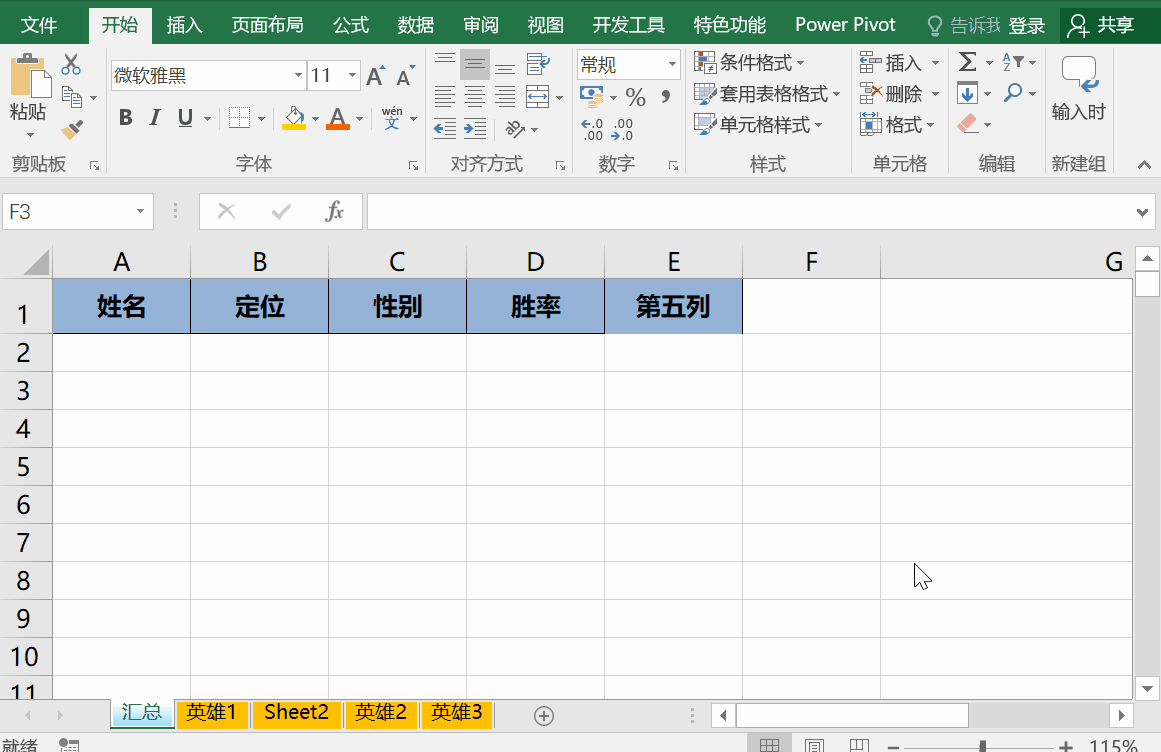Expand the formula bar

(x=1142, y=212)
